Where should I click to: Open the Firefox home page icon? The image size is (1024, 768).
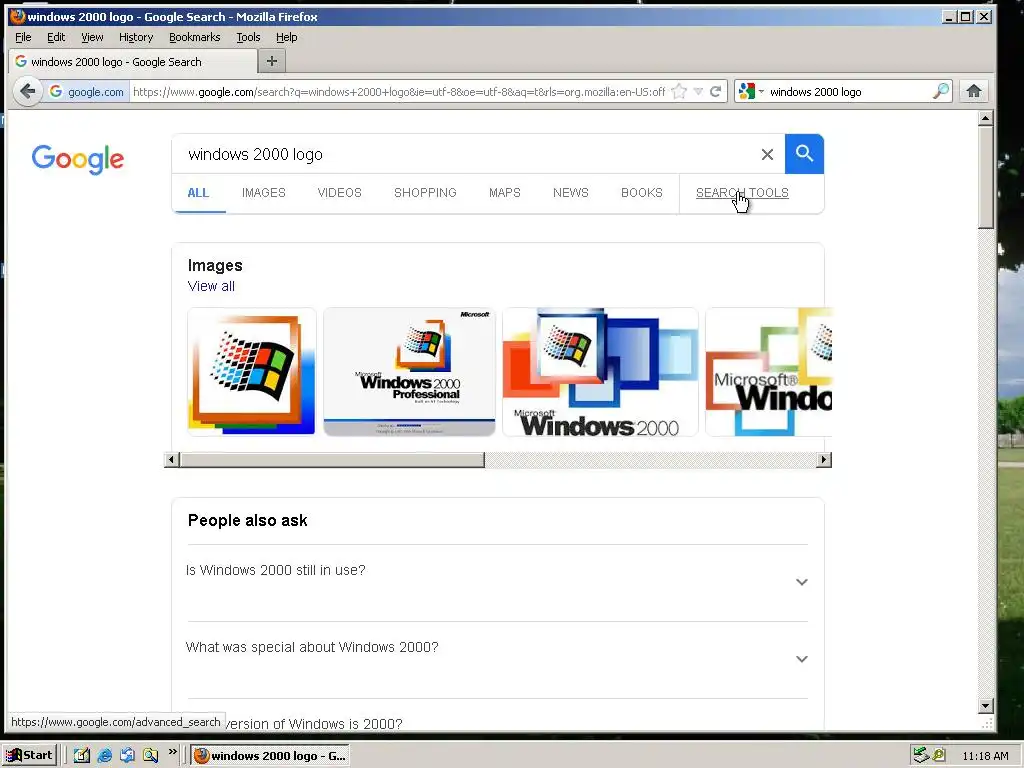tap(974, 91)
